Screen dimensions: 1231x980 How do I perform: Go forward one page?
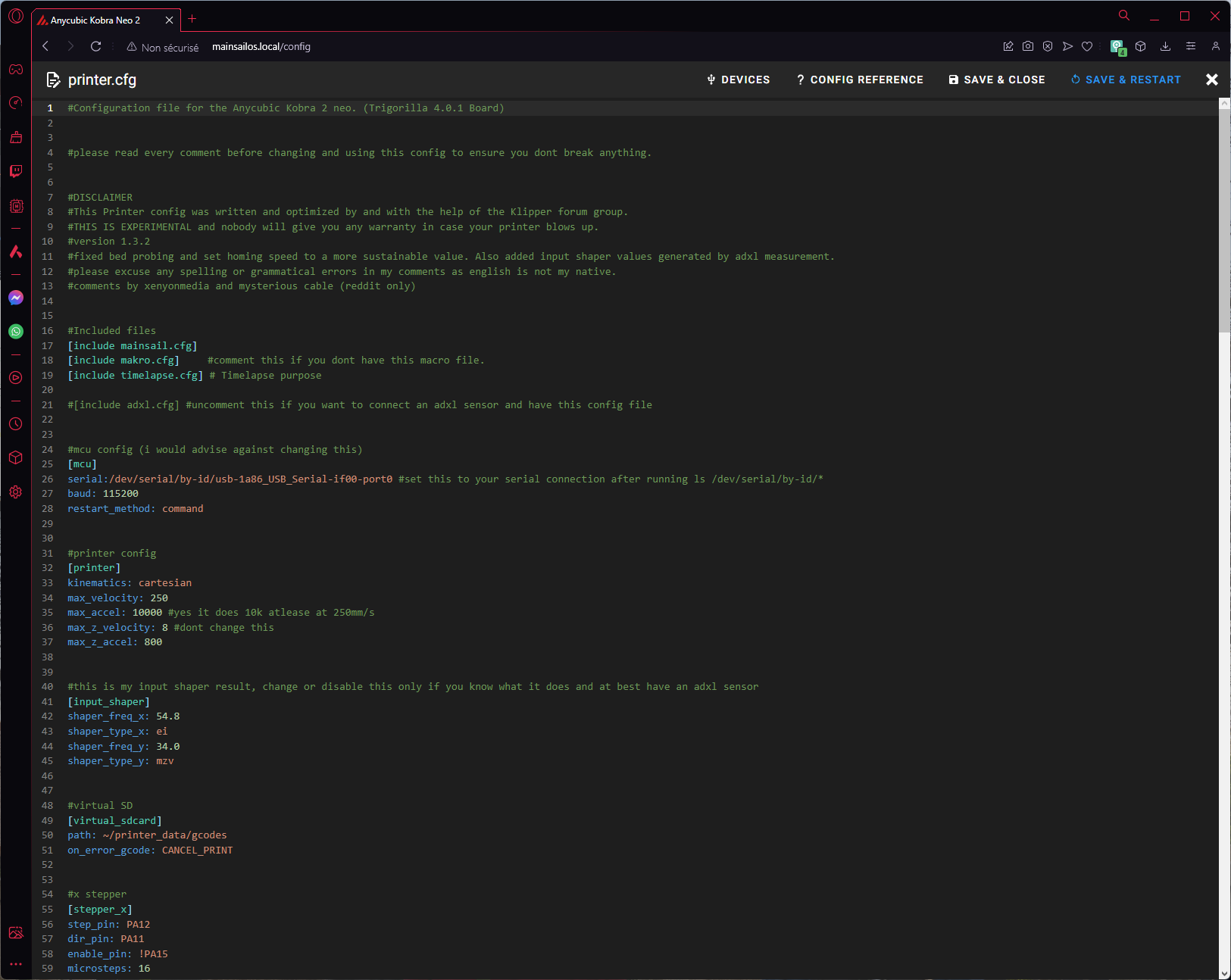(x=70, y=46)
